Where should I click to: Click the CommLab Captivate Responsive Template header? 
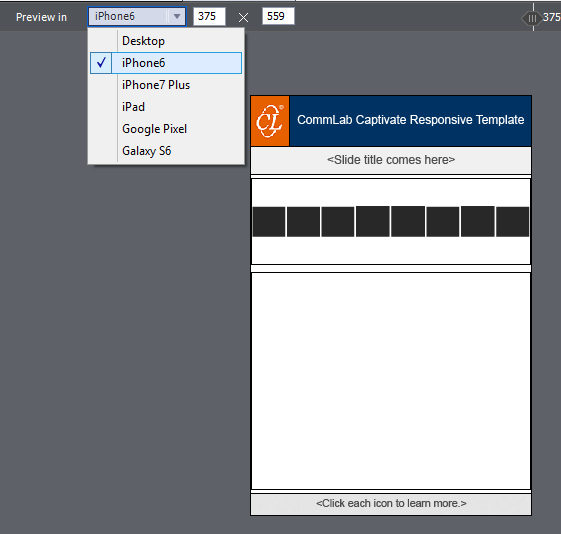point(410,120)
